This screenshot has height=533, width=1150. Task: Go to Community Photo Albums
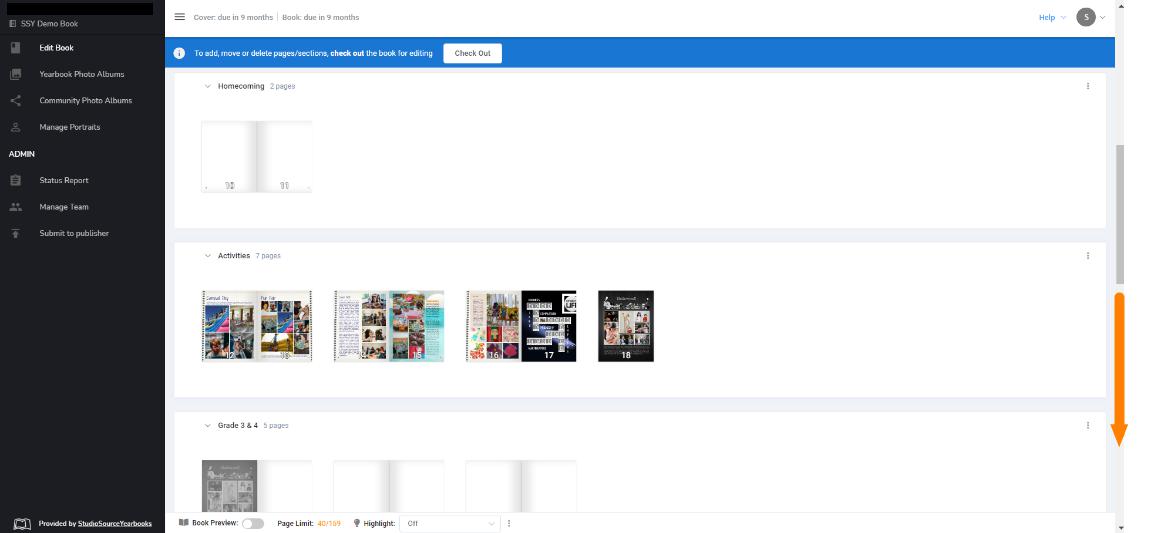pos(86,100)
